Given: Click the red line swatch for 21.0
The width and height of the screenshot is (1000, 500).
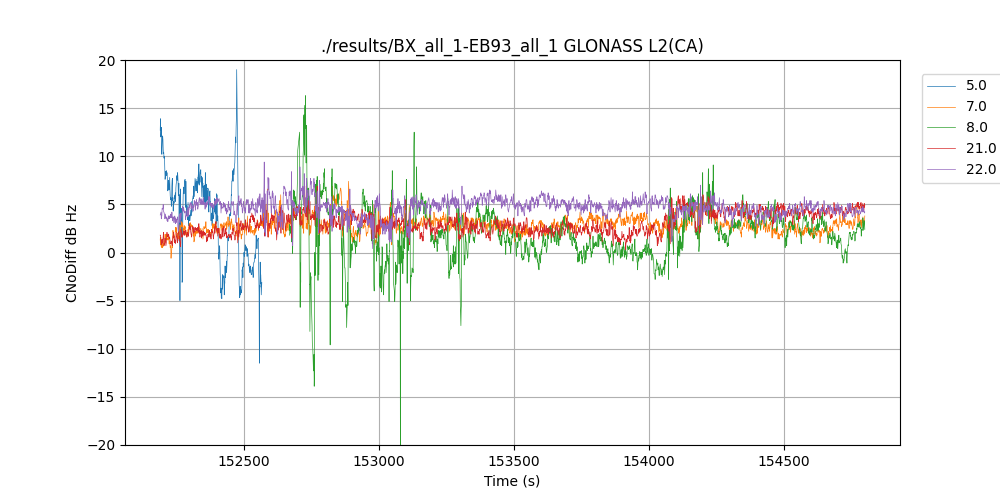Looking at the screenshot, I should tap(942, 149).
